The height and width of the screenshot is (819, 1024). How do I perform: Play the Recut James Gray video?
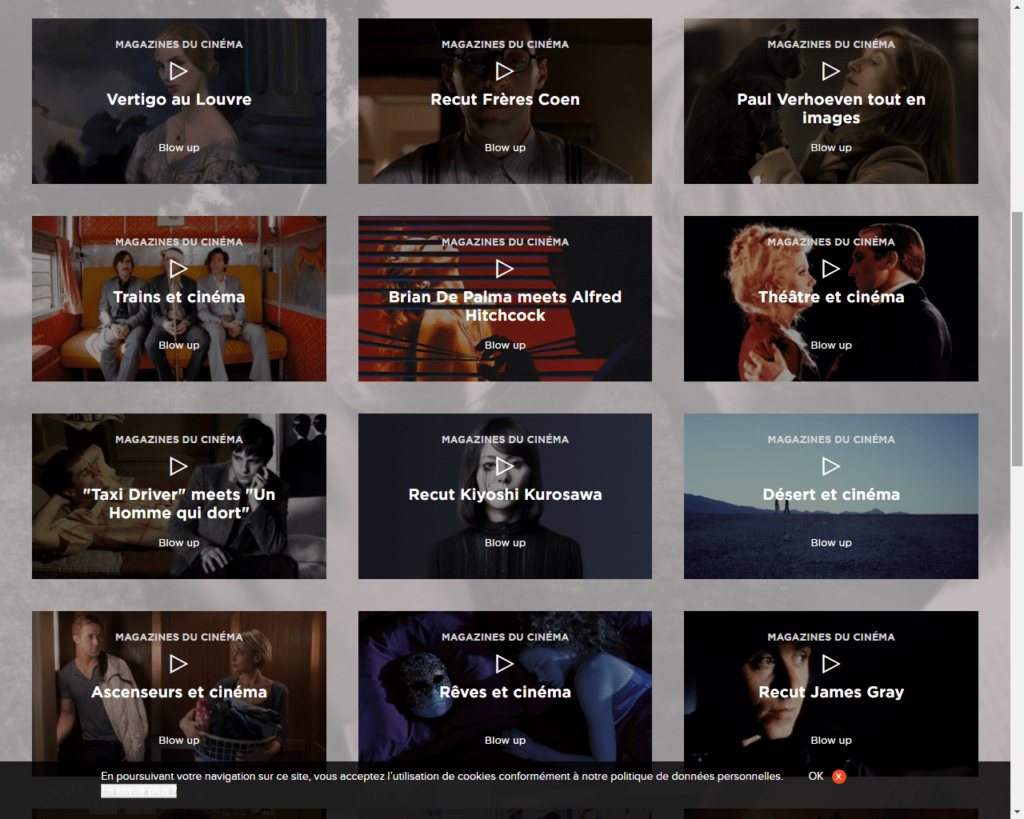click(x=831, y=664)
